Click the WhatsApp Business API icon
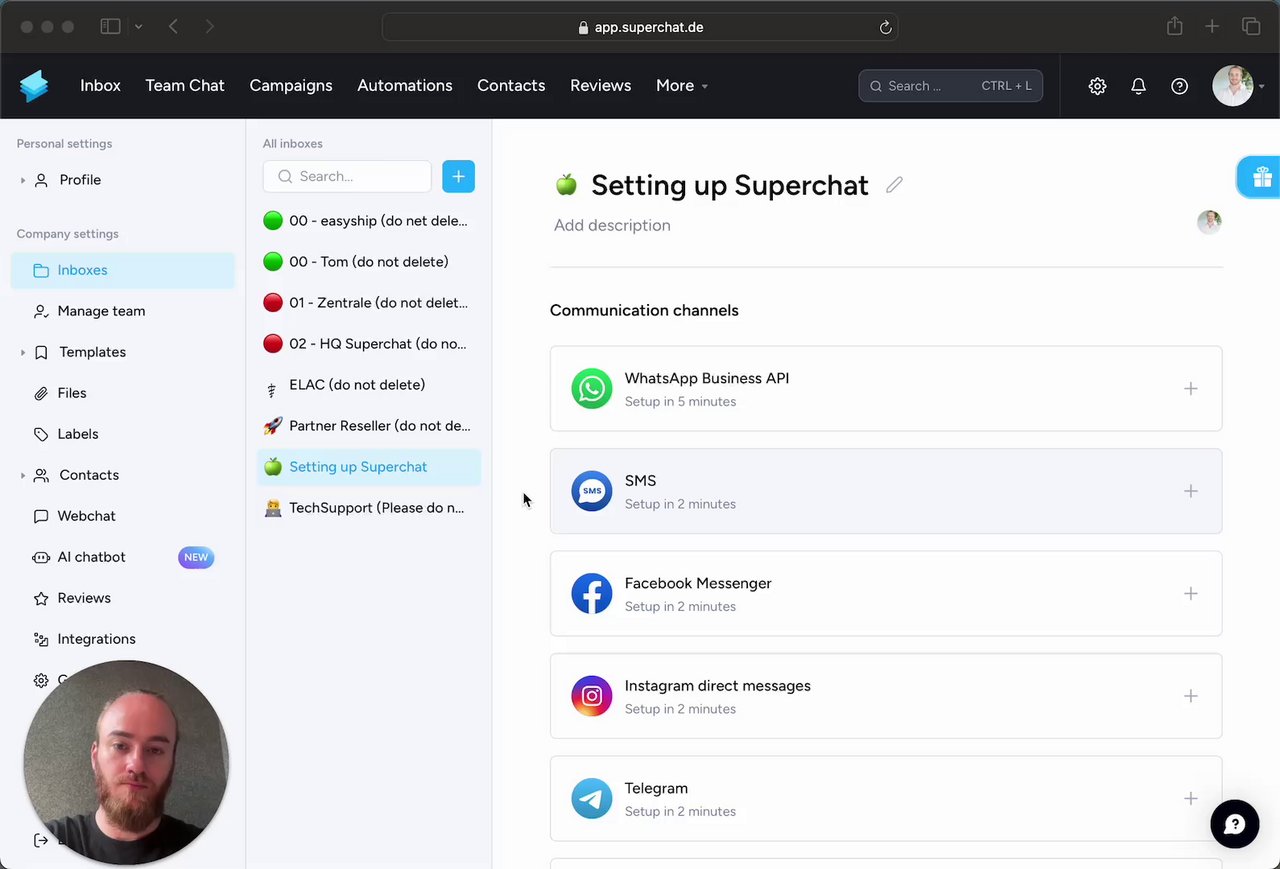1280x869 pixels. (x=592, y=389)
